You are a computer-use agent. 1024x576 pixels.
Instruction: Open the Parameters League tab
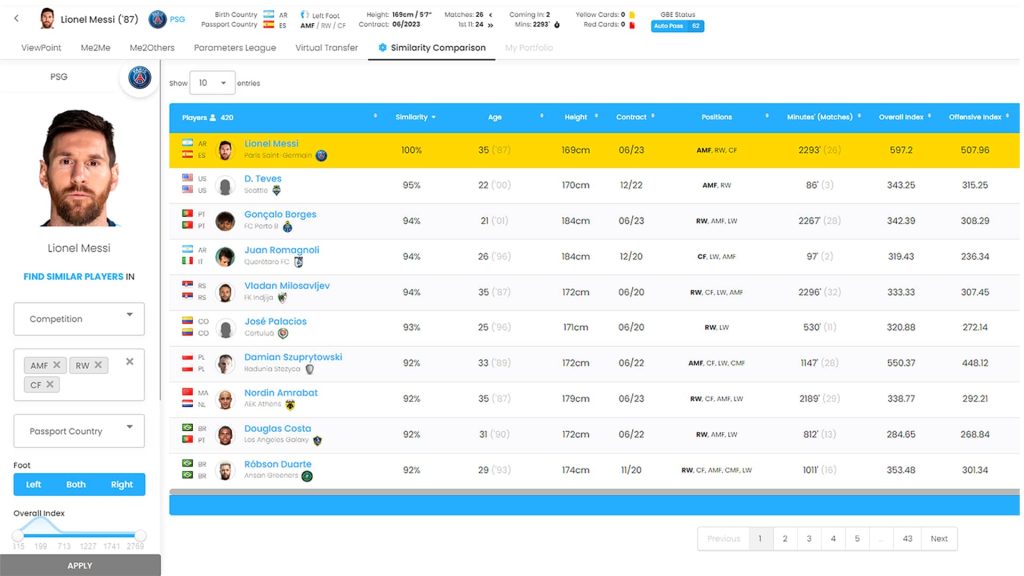click(x=235, y=48)
